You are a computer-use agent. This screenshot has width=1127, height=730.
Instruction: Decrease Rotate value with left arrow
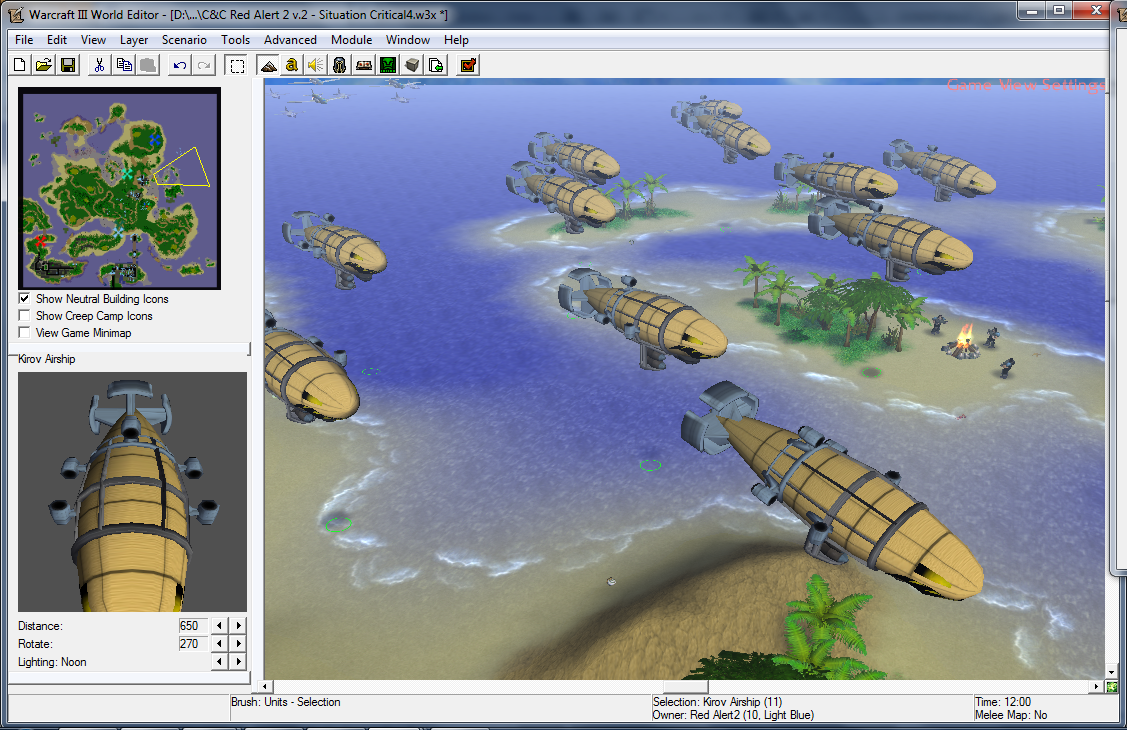coord(219,643)
